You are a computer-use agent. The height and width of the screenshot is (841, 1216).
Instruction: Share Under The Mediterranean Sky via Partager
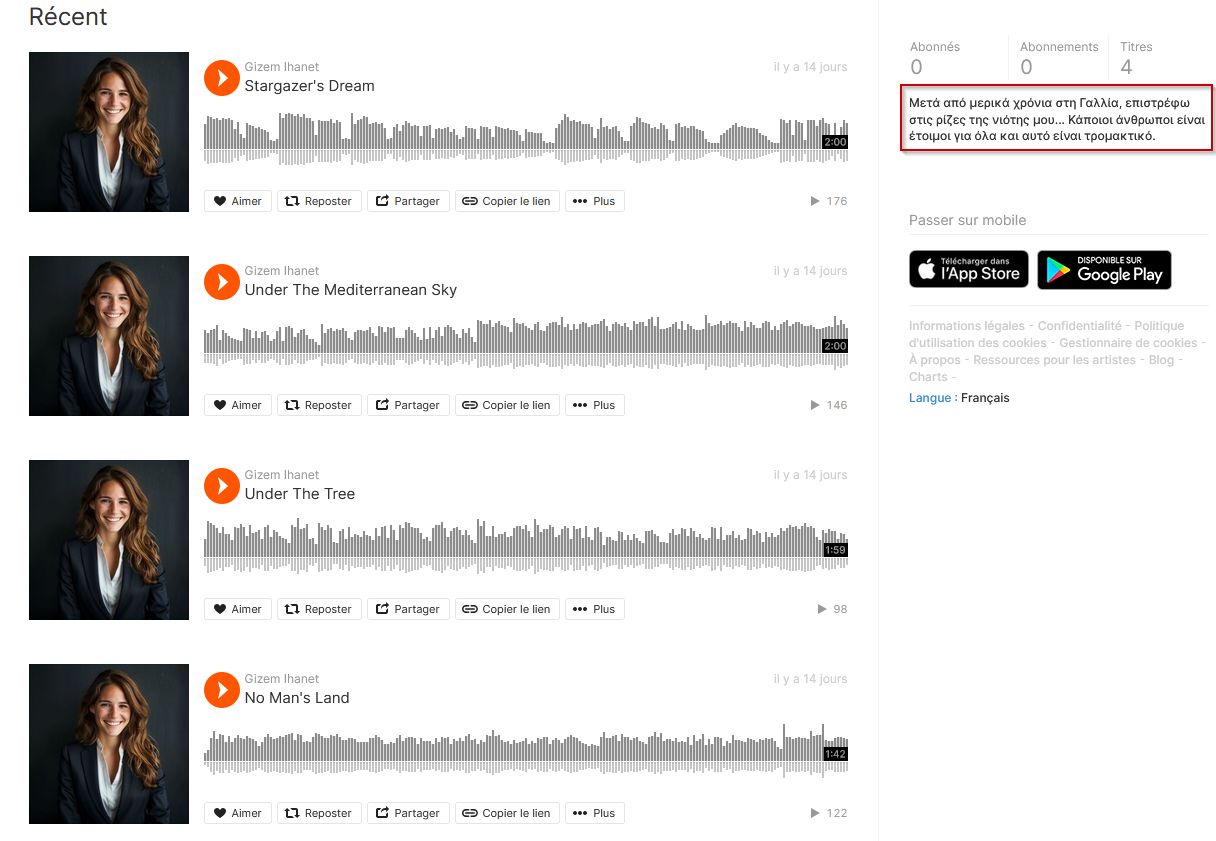tap(408, 405)
